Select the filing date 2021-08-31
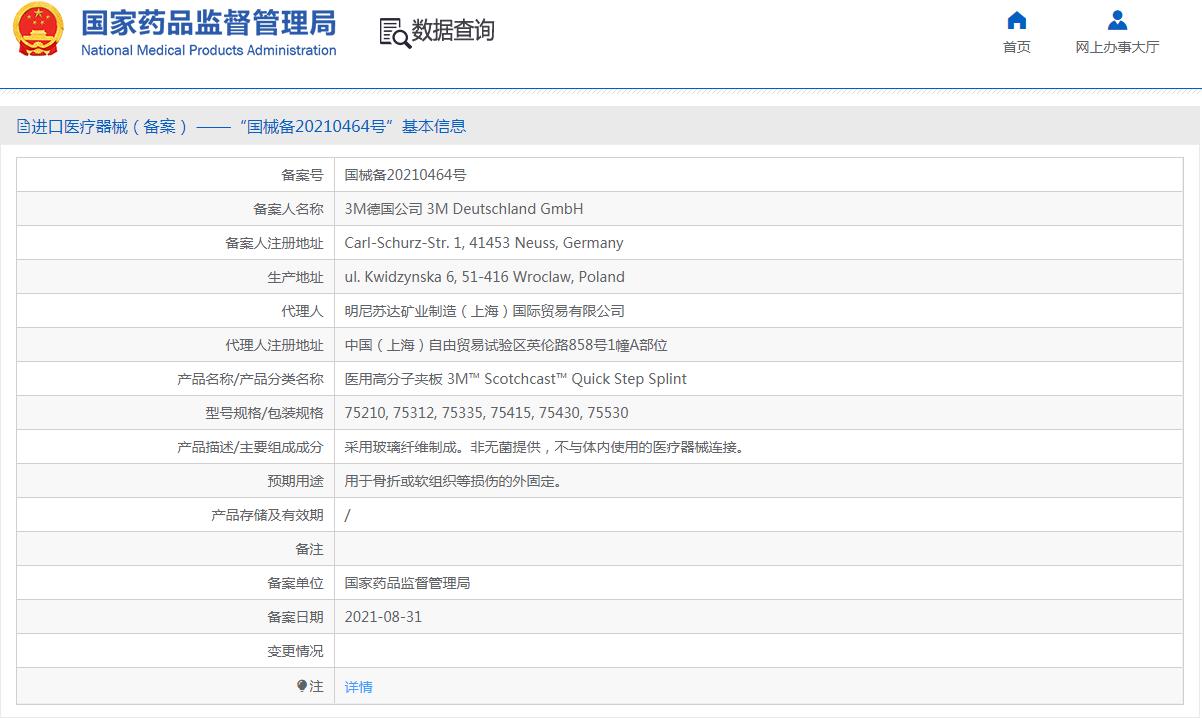The image size is (1202, 719). pos(384,617)
